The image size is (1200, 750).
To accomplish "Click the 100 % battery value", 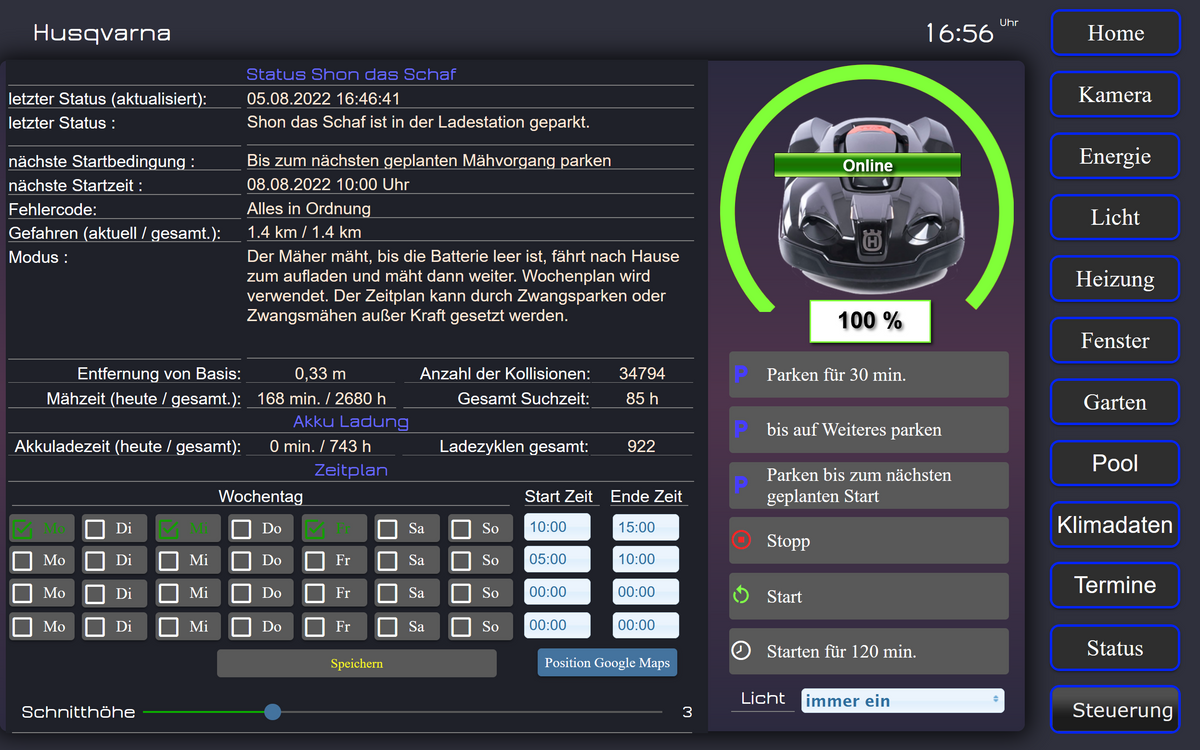I will (870, 321).
